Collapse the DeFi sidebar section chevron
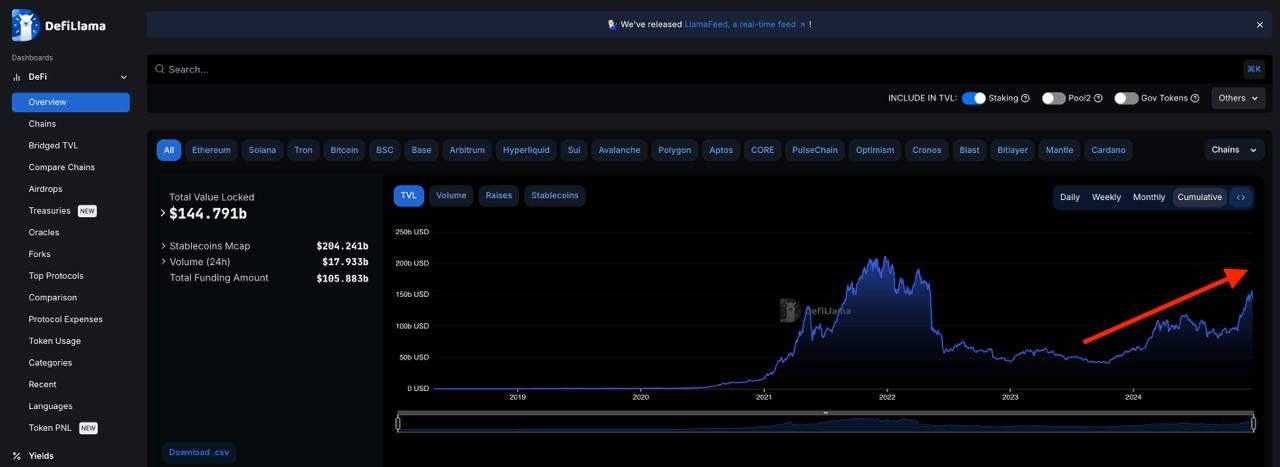Screen dimensions: 1280x467 [x=124, y=77]
